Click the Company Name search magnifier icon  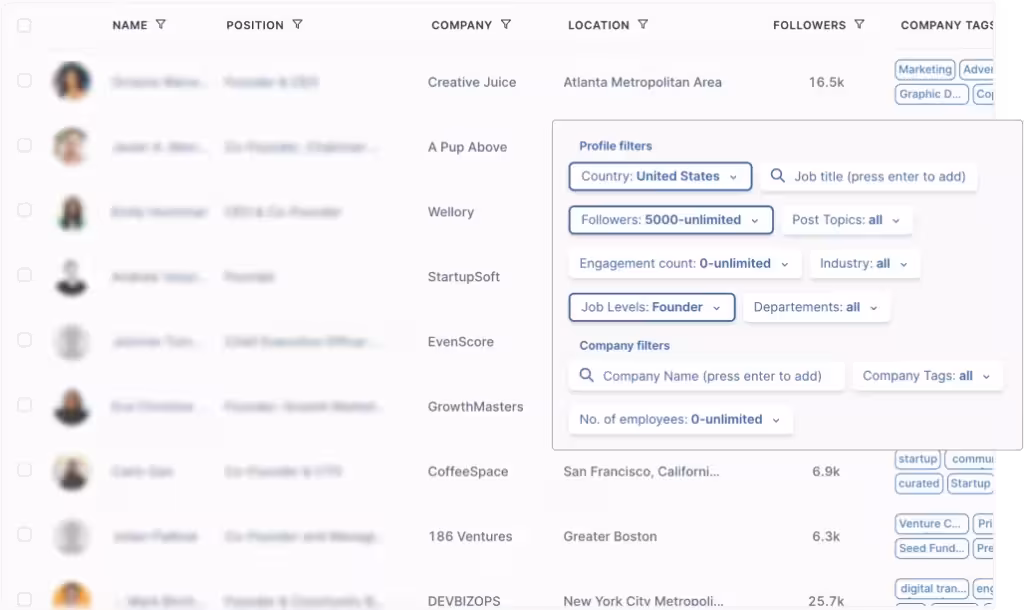pos(586,376)
